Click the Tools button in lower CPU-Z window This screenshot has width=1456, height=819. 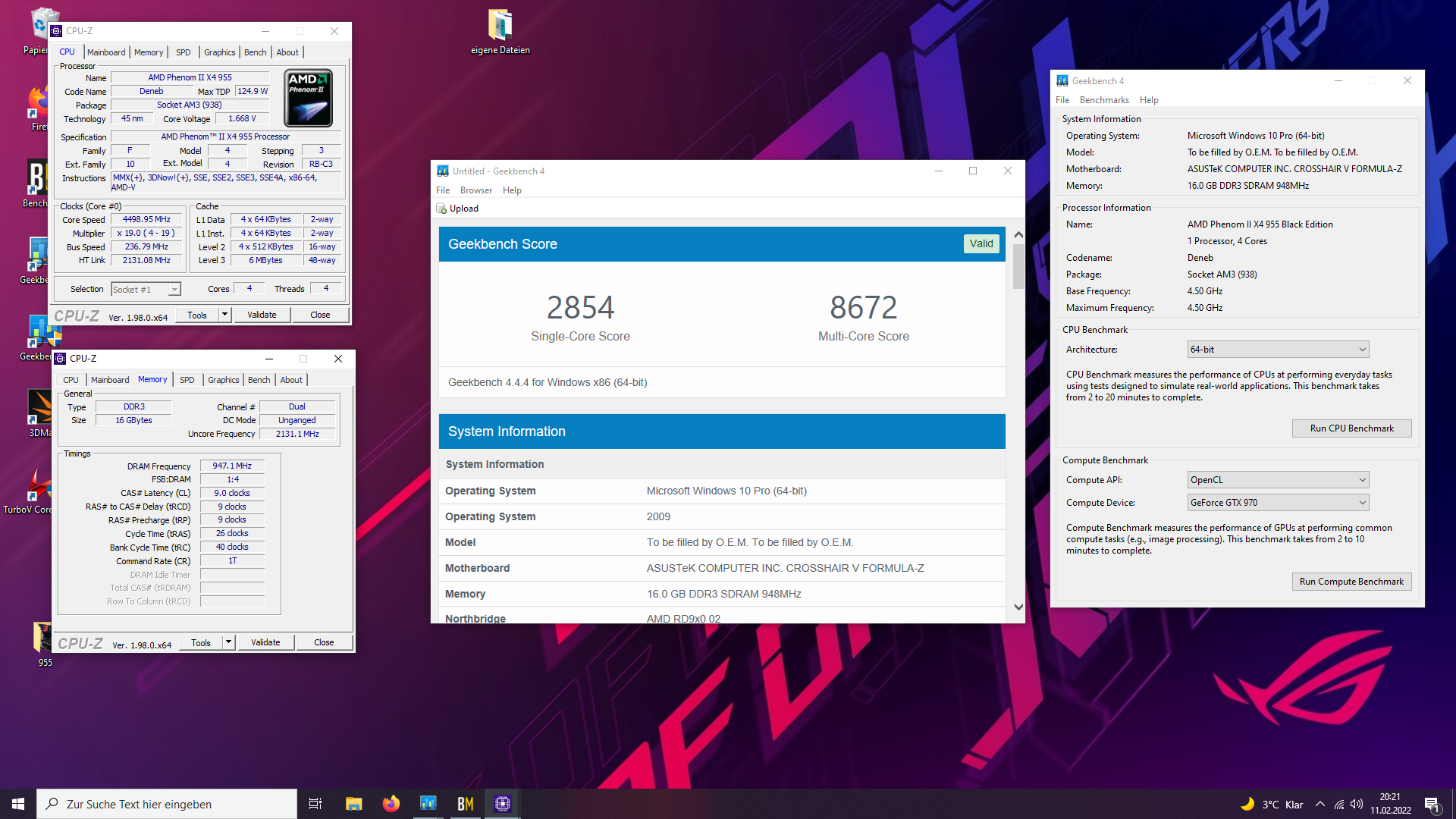(201, 642)
